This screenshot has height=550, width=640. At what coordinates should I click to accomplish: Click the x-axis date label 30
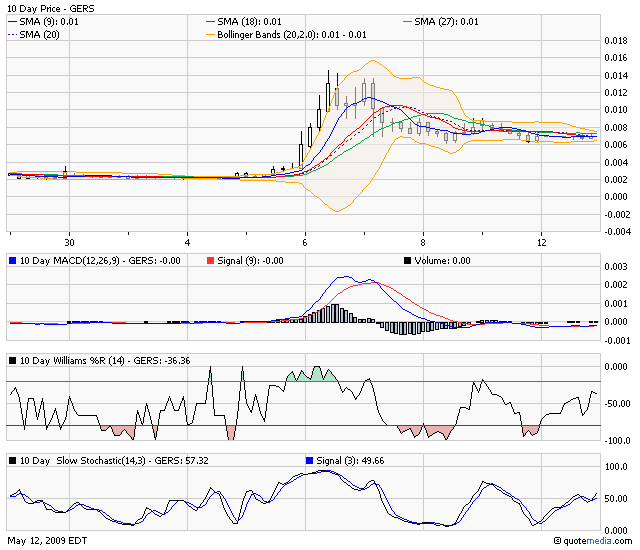click(69, 242)
